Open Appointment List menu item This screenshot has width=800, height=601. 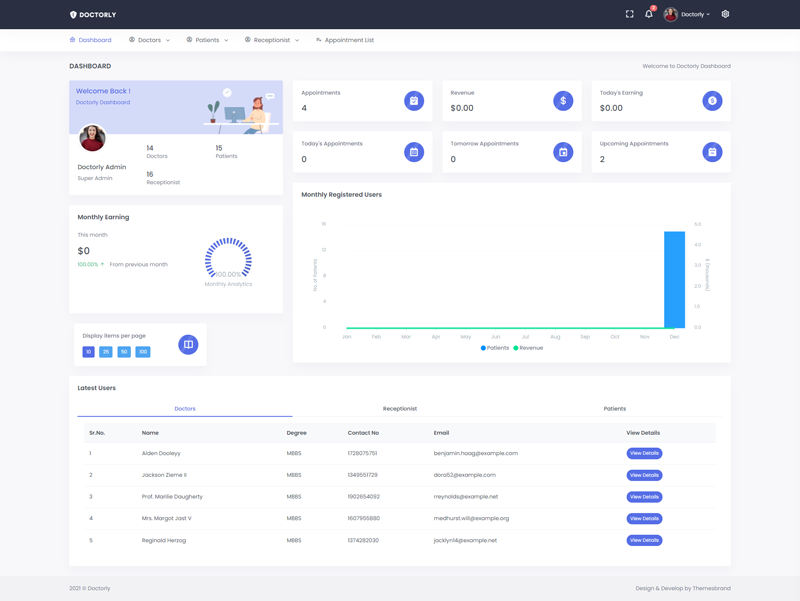point(345,40)
